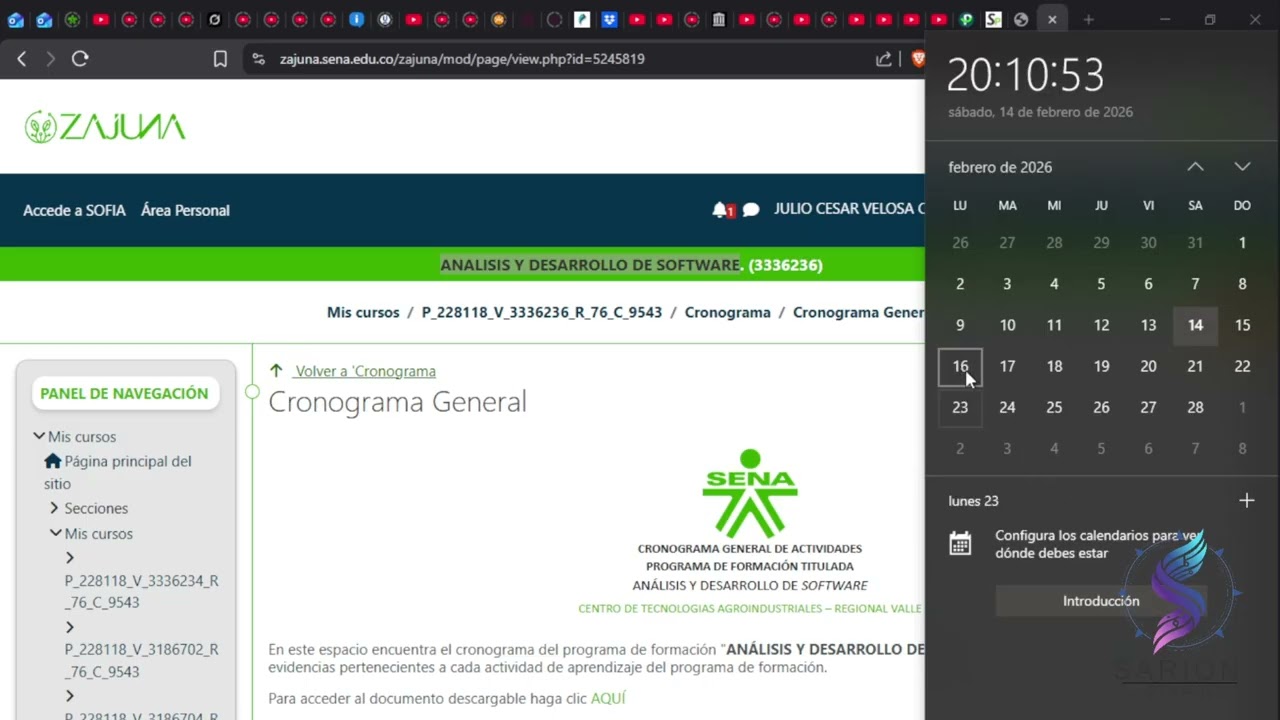This screenshot has height=720, width=1280.
Task: Open P_228118_V_3336236_R_76_C_9543 breadcrumb link
Action: tap(542, 312)
